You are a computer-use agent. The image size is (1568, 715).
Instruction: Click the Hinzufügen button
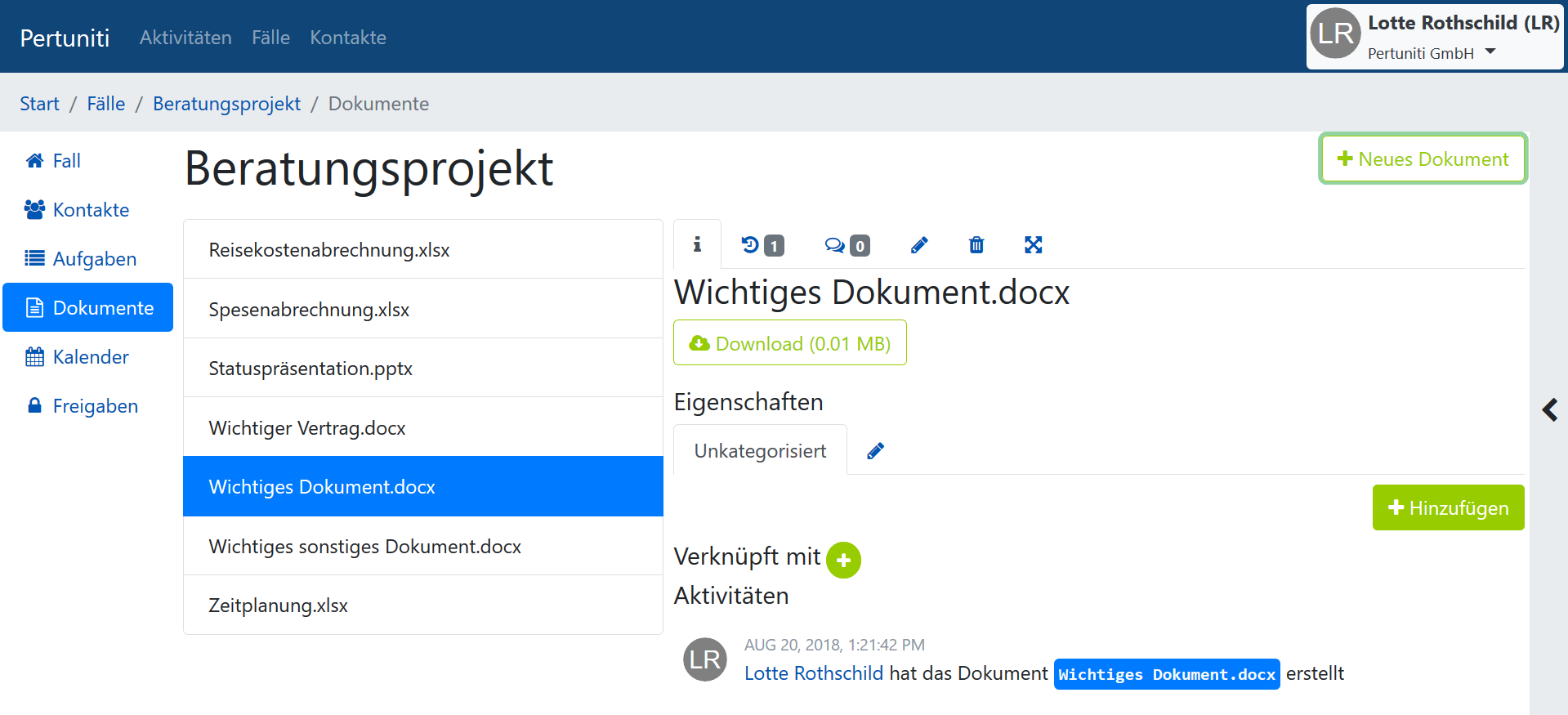pos(1448,507)
